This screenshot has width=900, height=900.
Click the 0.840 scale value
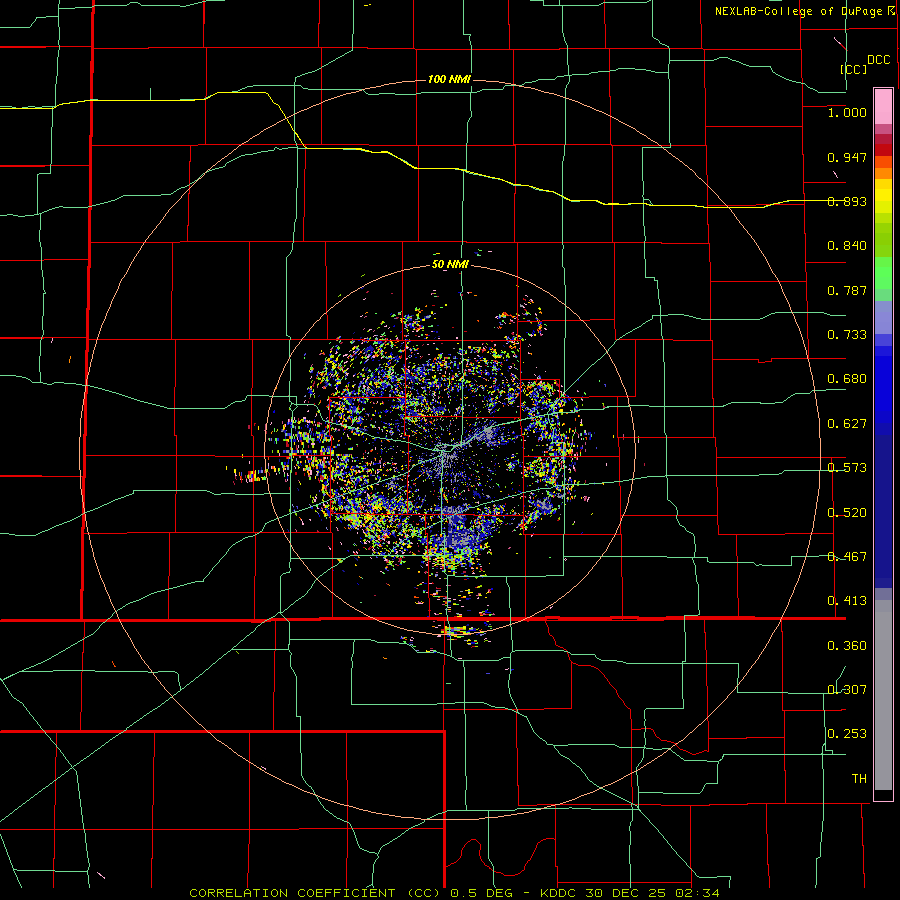[847, 246]
